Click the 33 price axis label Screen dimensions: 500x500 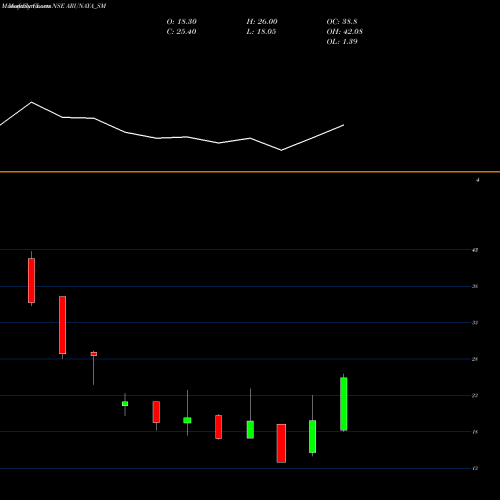tap(475, 323)
